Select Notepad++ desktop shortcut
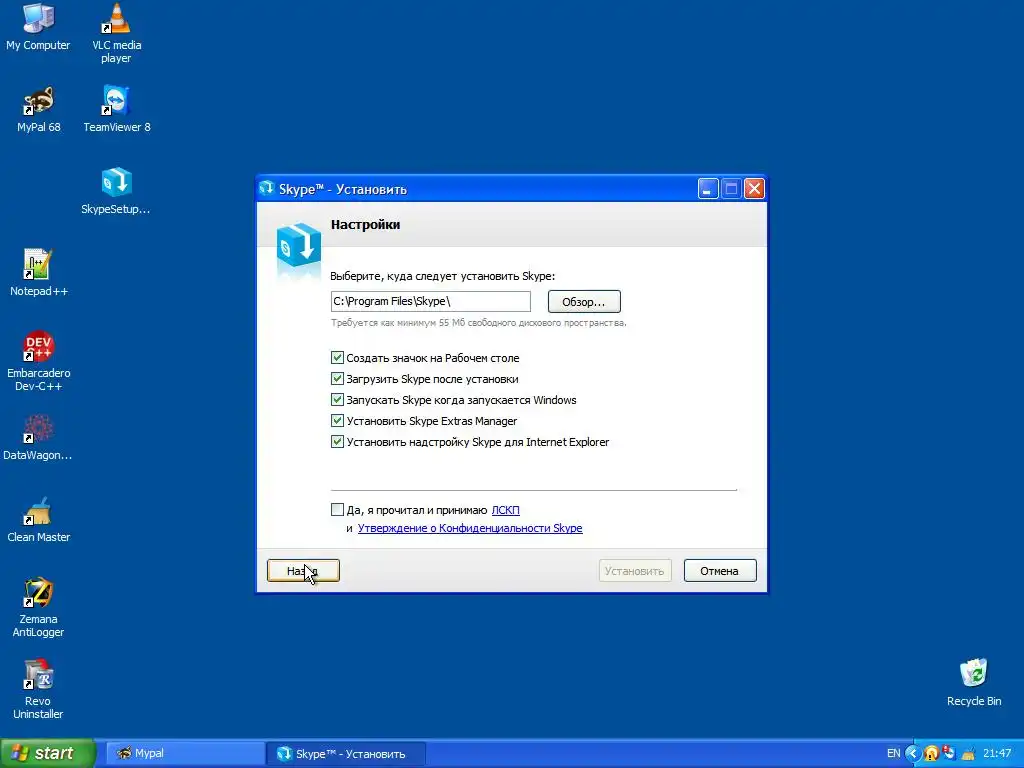 click(38, 273)
